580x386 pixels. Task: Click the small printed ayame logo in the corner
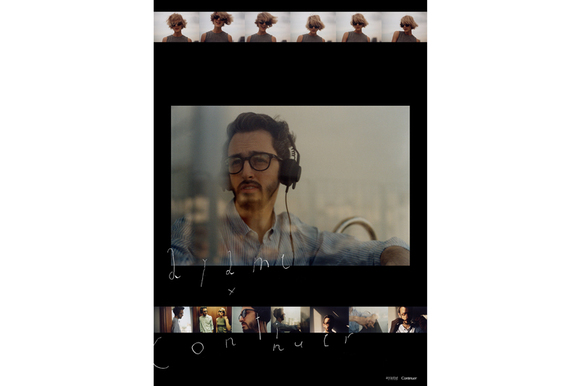(x=392, y=378)
